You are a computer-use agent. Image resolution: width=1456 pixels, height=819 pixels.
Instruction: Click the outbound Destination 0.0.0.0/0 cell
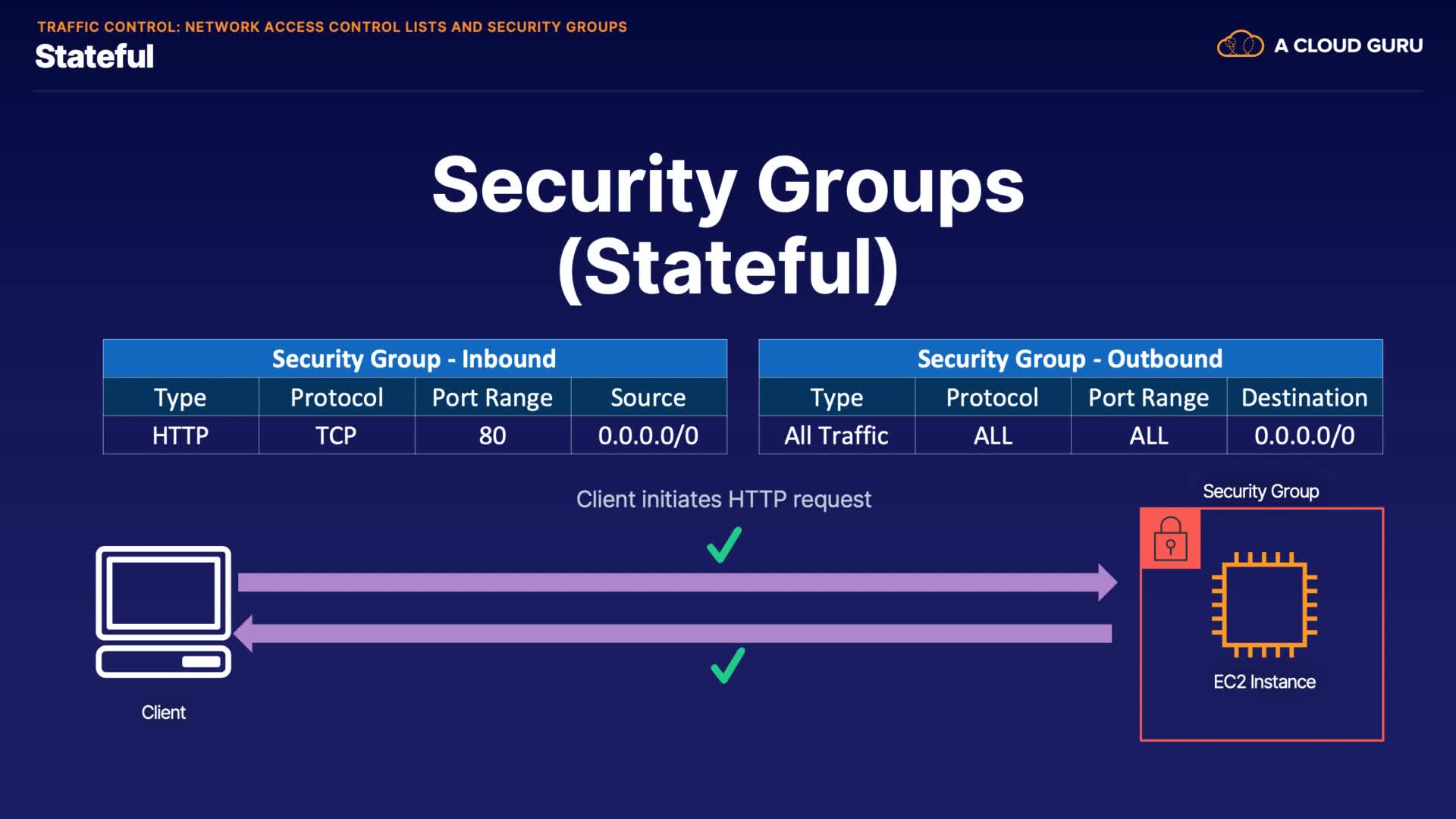pos(1304,435)
